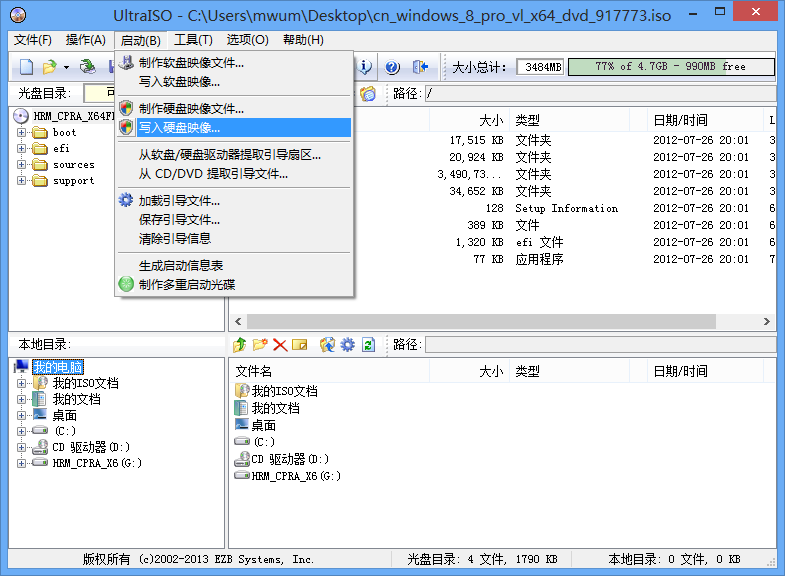Click the properties folder icon beside disc path

pyautogui.click(x=368, y=94)
